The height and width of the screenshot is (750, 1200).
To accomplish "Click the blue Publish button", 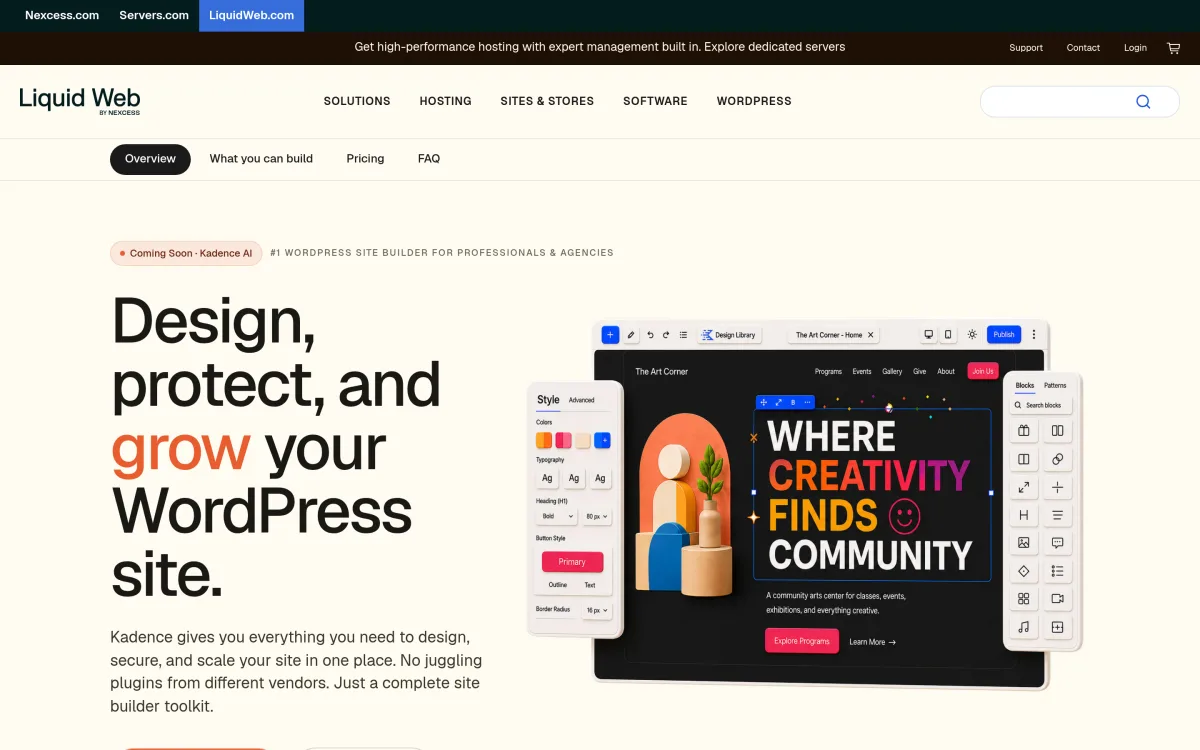I will coord(1004,335).
